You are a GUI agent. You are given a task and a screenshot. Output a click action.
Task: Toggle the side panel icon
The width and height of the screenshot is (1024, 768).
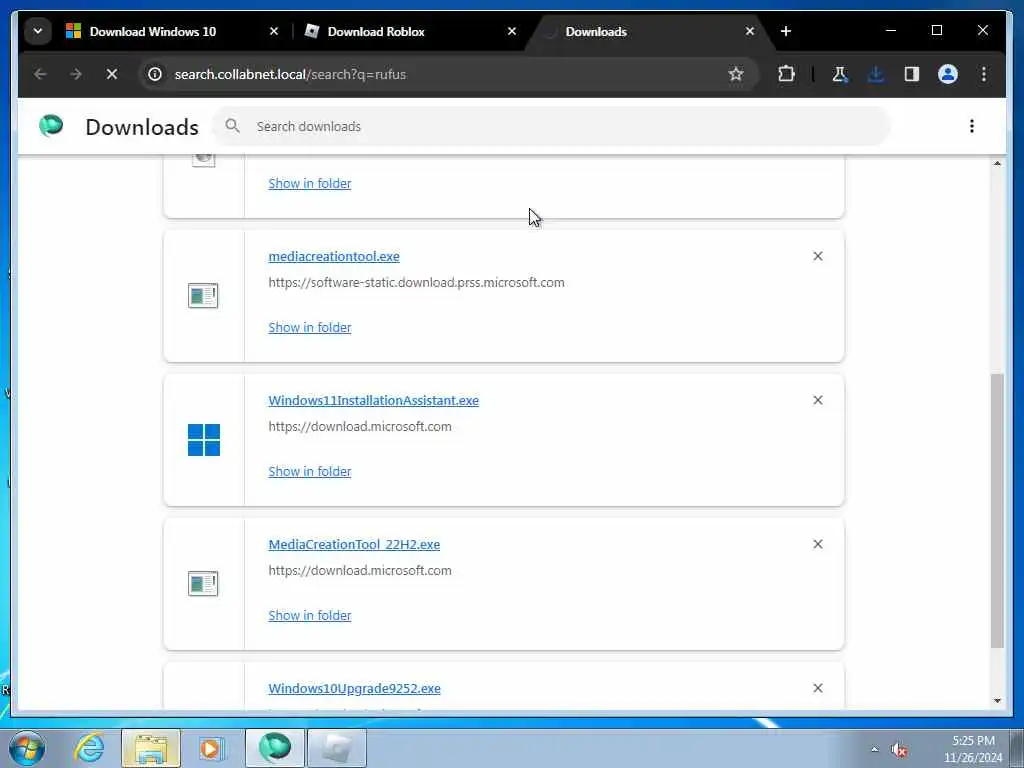point(912,74)
